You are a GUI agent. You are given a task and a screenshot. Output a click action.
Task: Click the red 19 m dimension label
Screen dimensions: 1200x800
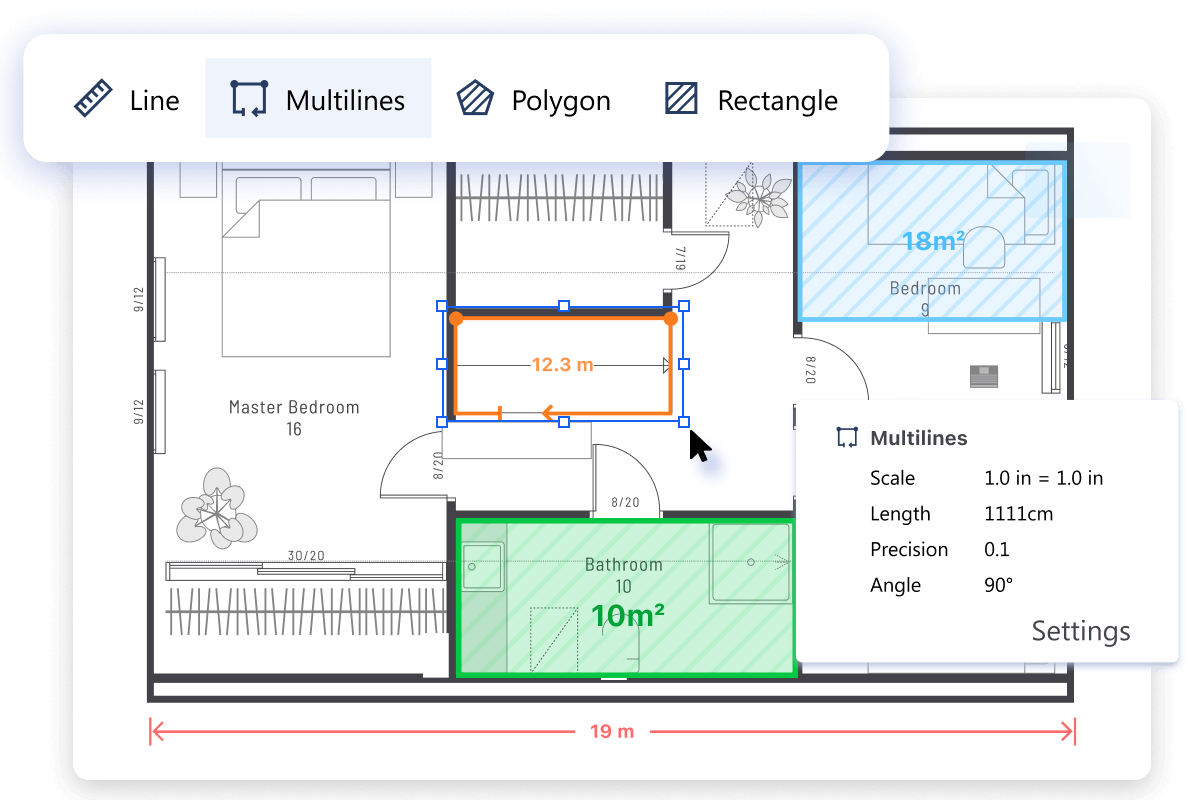[612, 731]
